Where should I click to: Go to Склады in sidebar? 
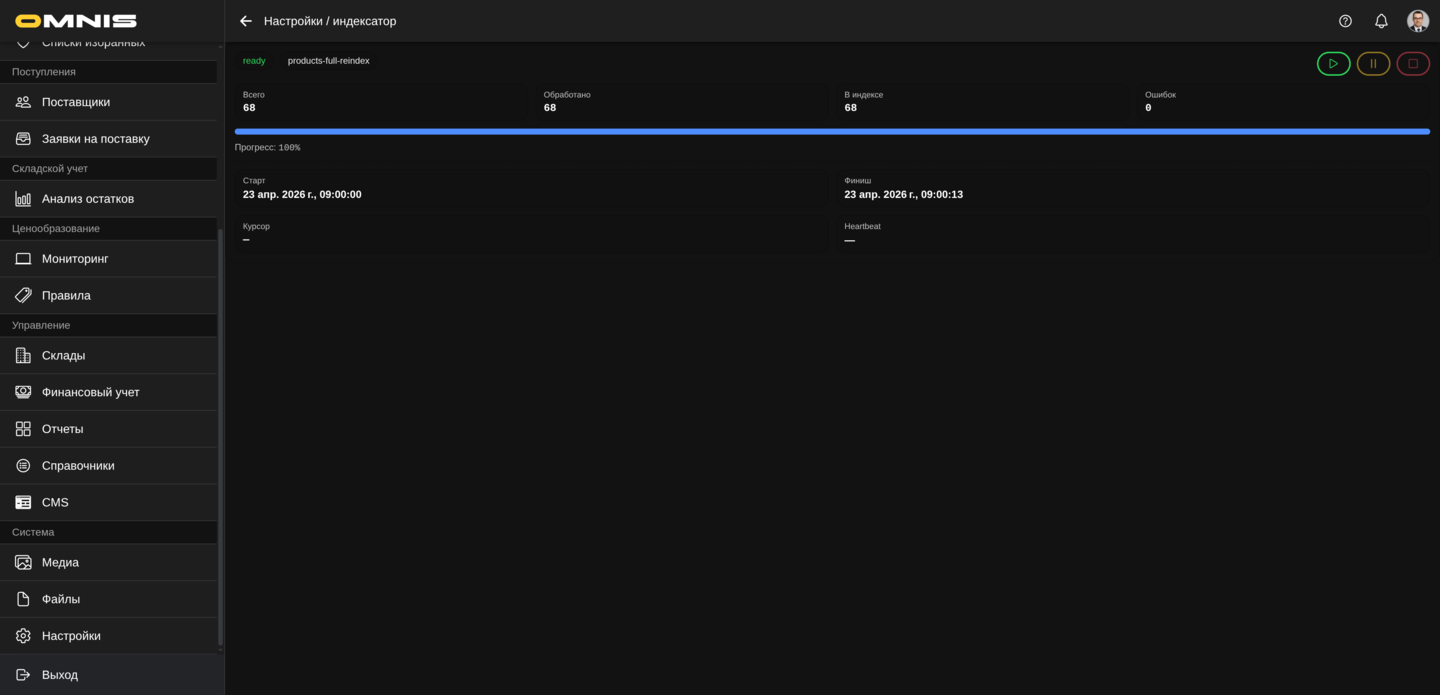pyautogui.click(x=63, y=356)
